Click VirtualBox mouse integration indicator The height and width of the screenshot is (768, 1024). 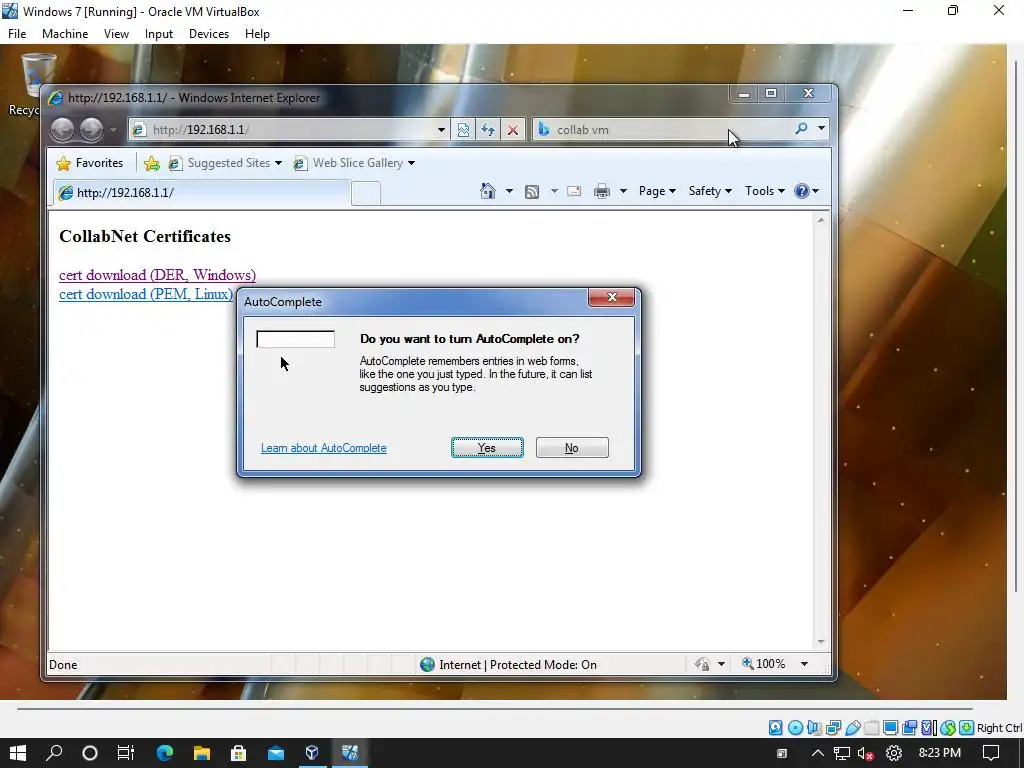click(948, 728)
